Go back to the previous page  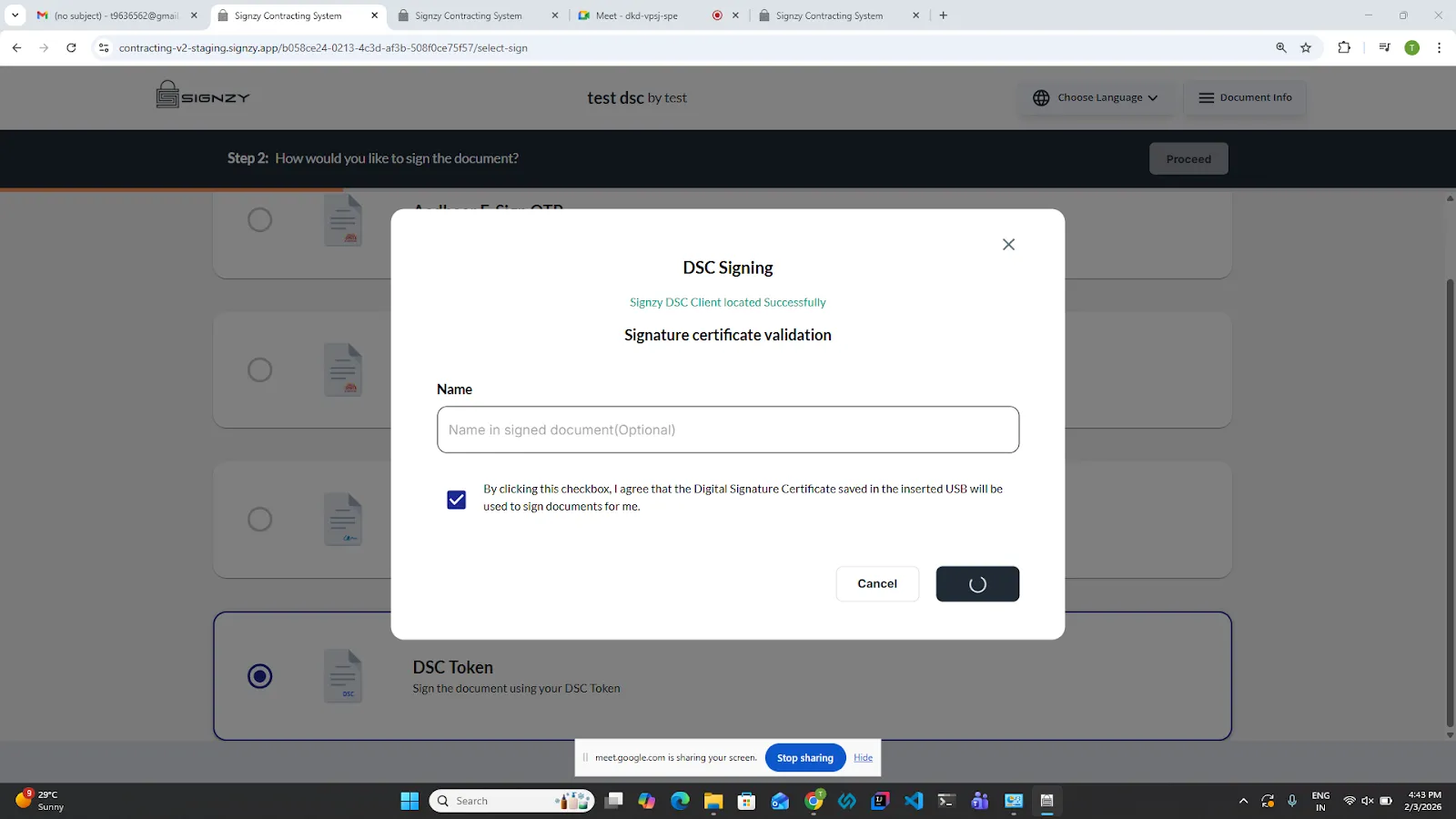point(16,47)
